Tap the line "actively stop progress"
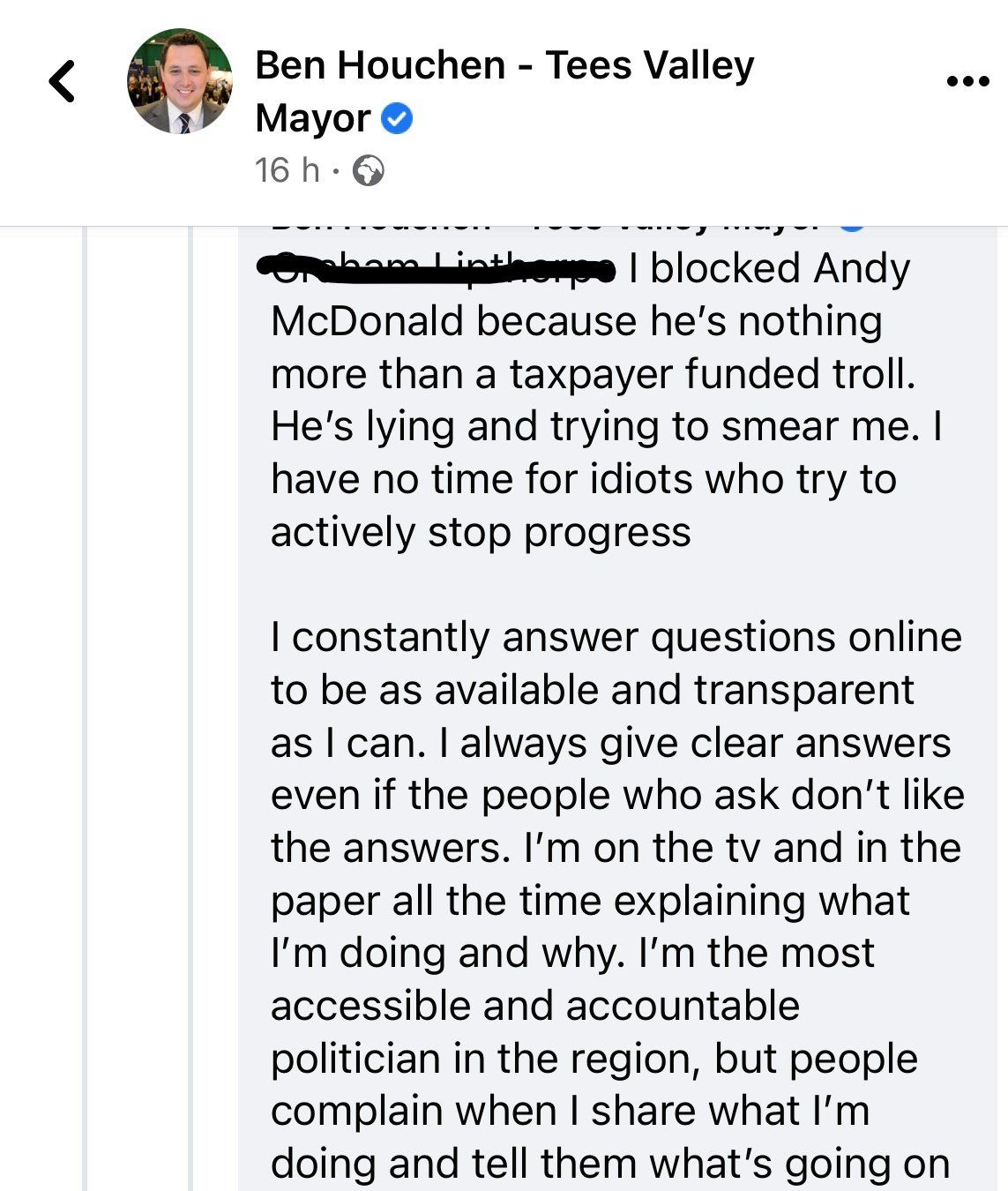This screenshot has width=1008, height=1191. (x=481, y=533)
